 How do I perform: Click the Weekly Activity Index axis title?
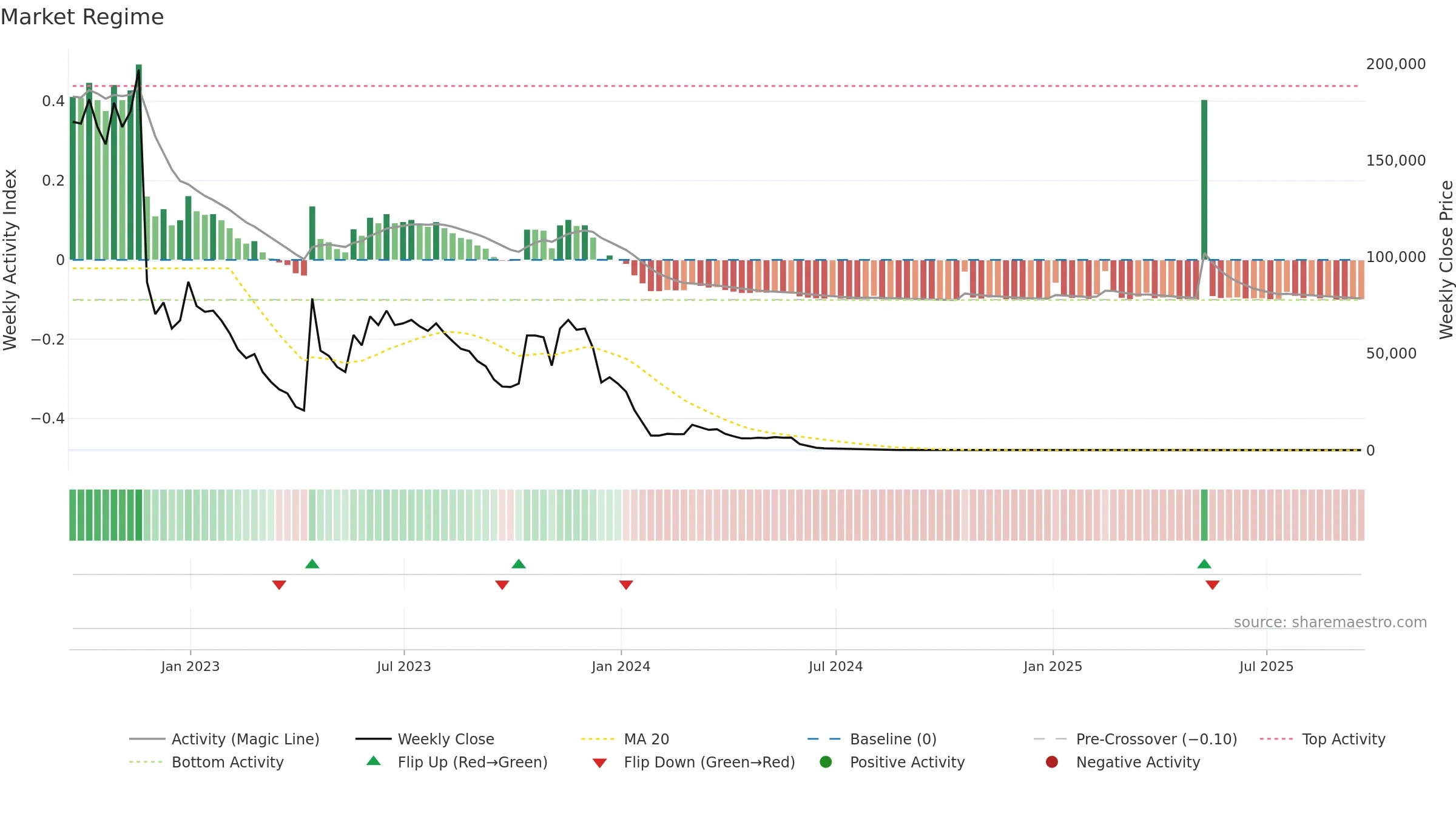[x=10, y=260]
